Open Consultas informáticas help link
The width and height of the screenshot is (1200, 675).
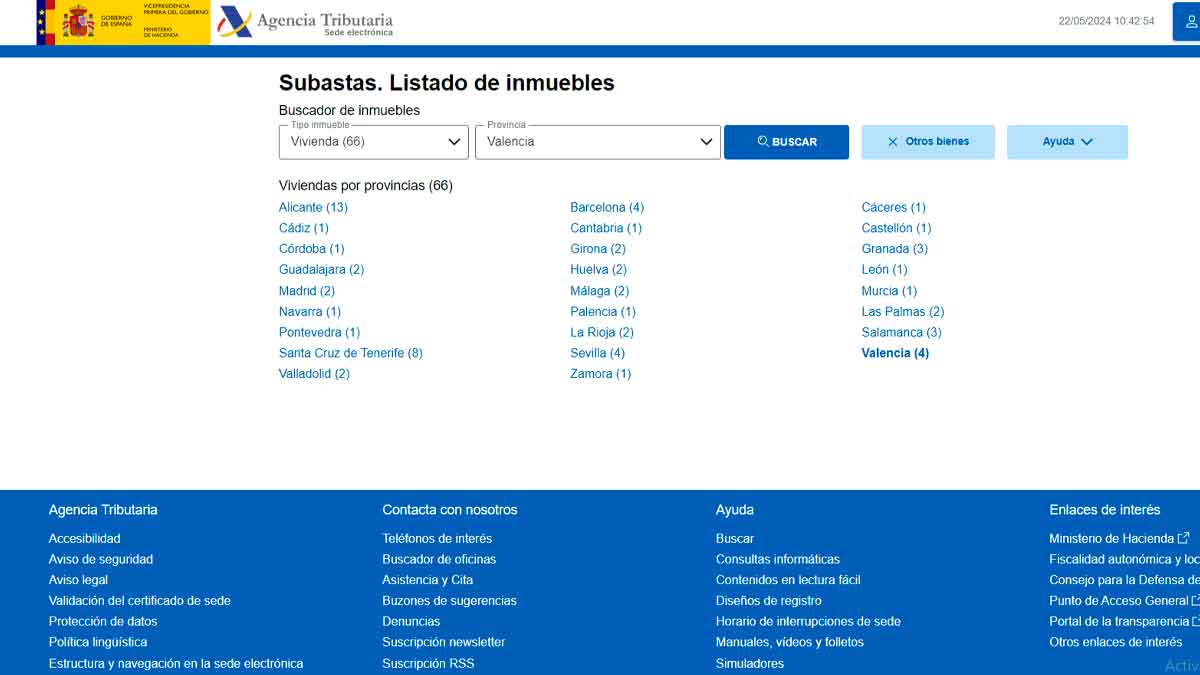coord(777,559)
